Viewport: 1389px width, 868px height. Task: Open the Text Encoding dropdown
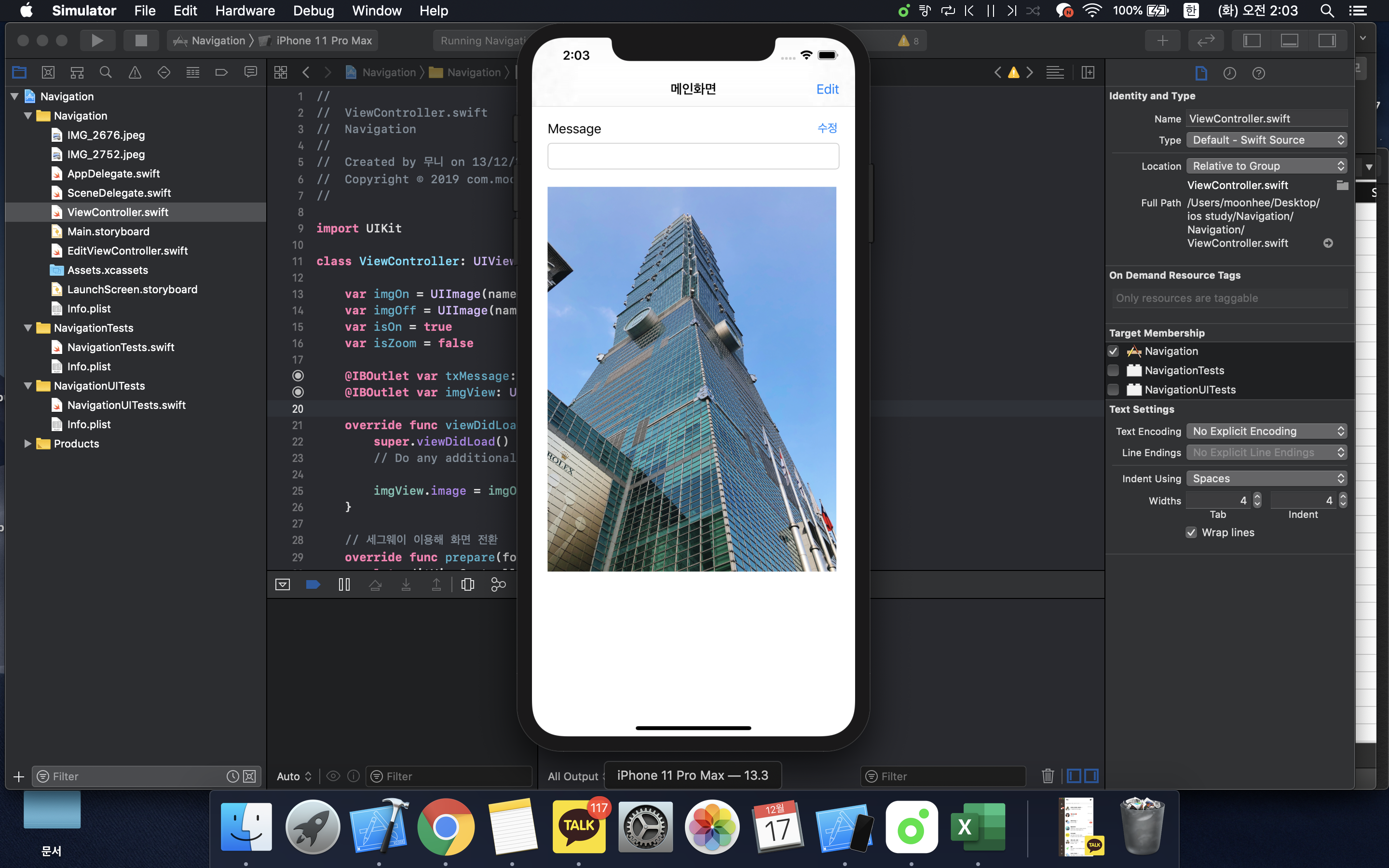1266,431
